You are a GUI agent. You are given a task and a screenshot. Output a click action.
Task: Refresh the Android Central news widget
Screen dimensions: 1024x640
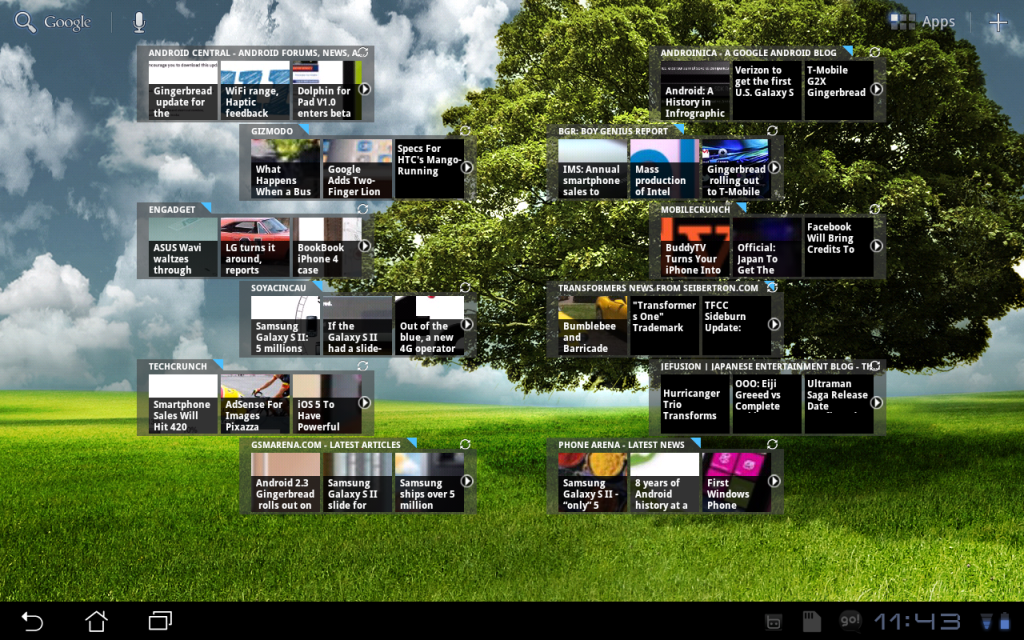coord(363,52)
